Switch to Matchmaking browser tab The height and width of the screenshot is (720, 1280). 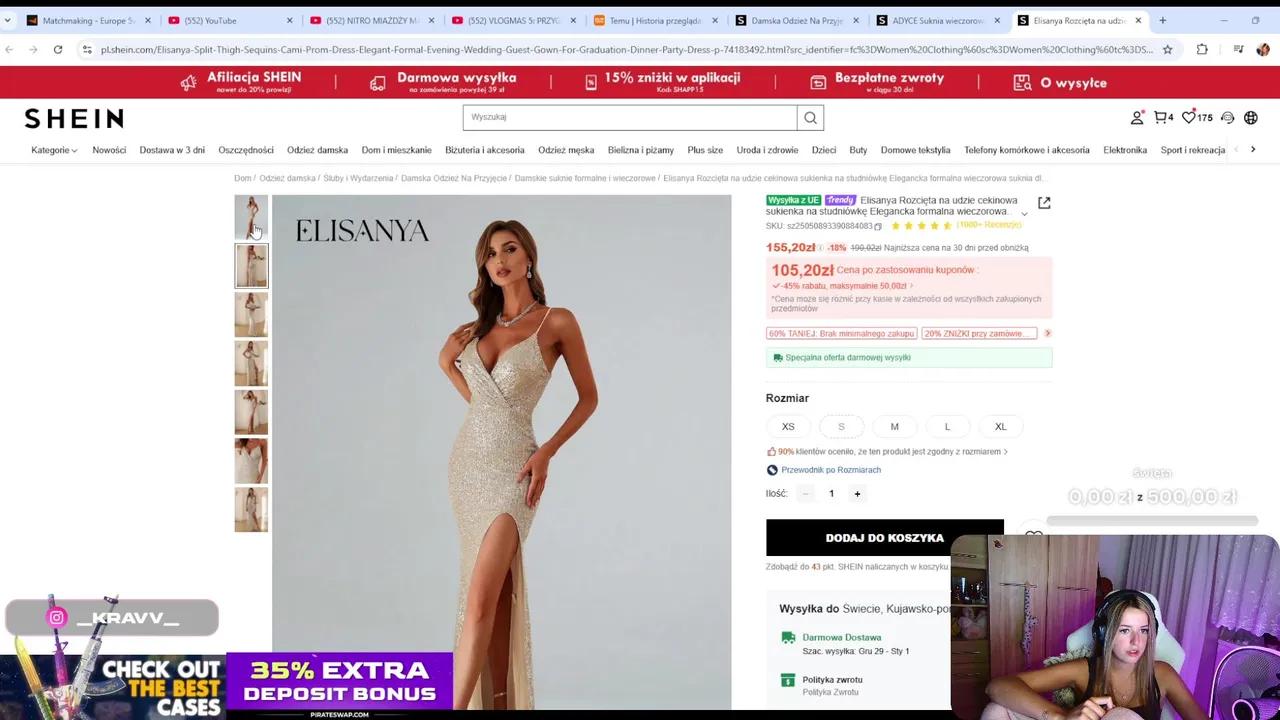tap(88, 20)
